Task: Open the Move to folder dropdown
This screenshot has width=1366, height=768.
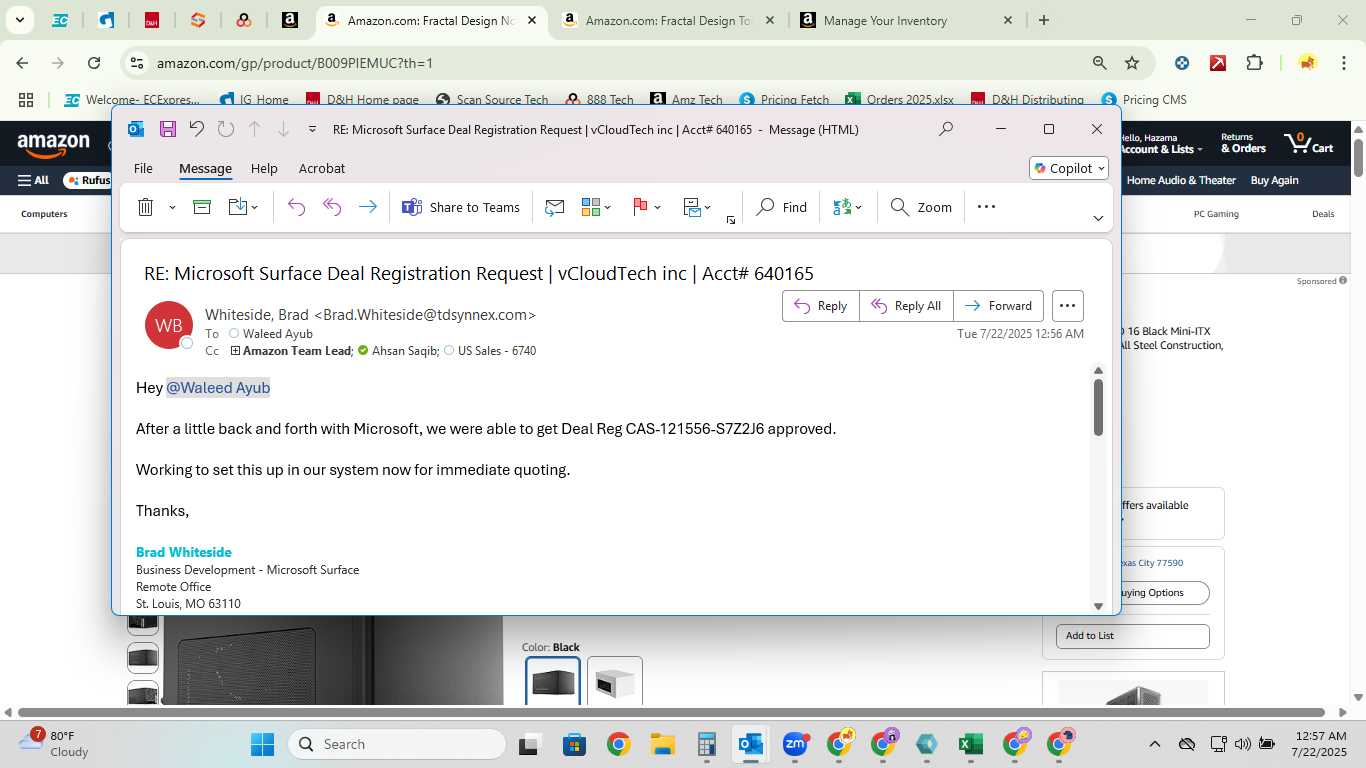Action: (243, 207)
